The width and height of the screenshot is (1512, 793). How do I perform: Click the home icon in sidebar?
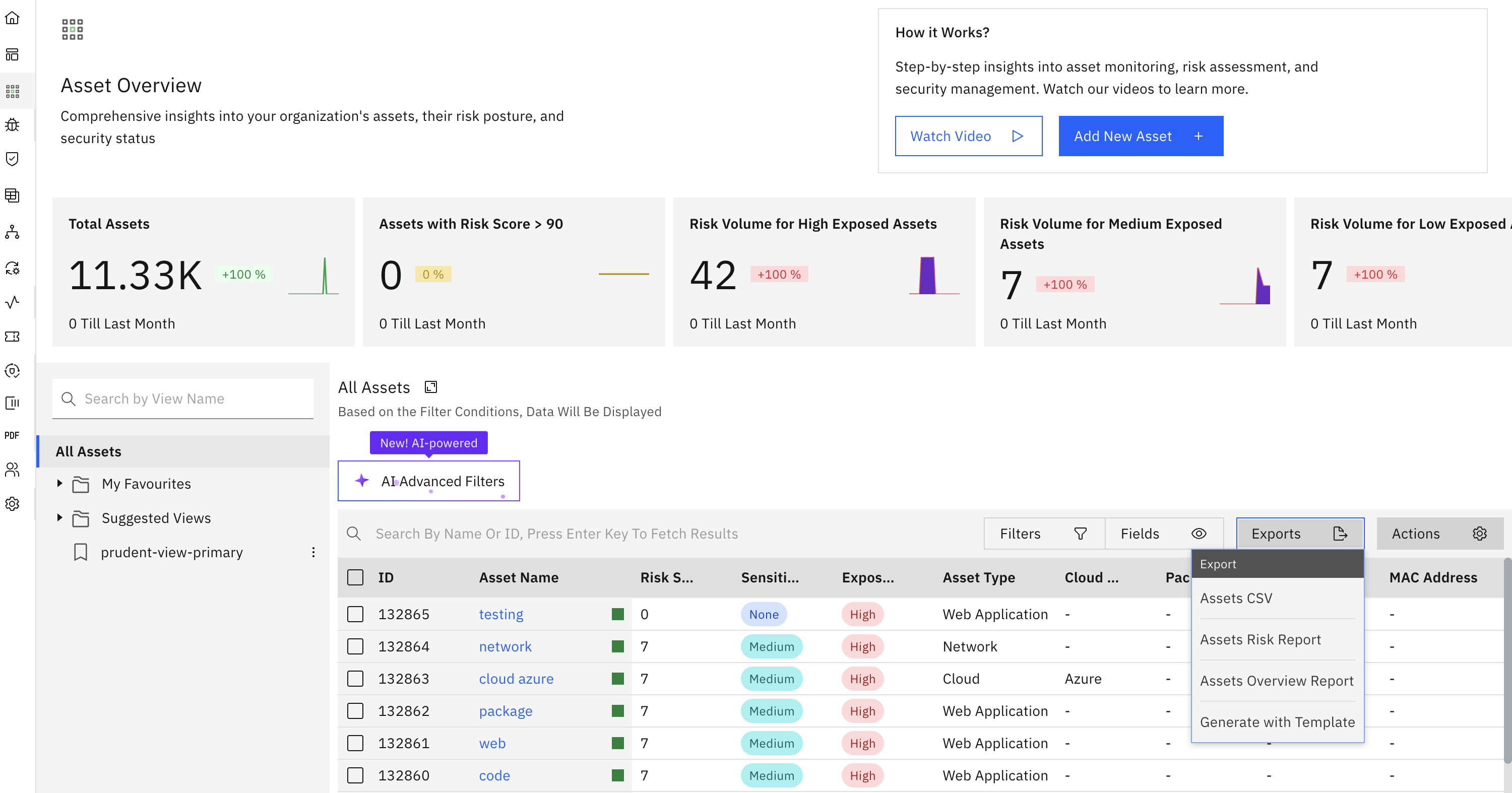click(12, 18)
